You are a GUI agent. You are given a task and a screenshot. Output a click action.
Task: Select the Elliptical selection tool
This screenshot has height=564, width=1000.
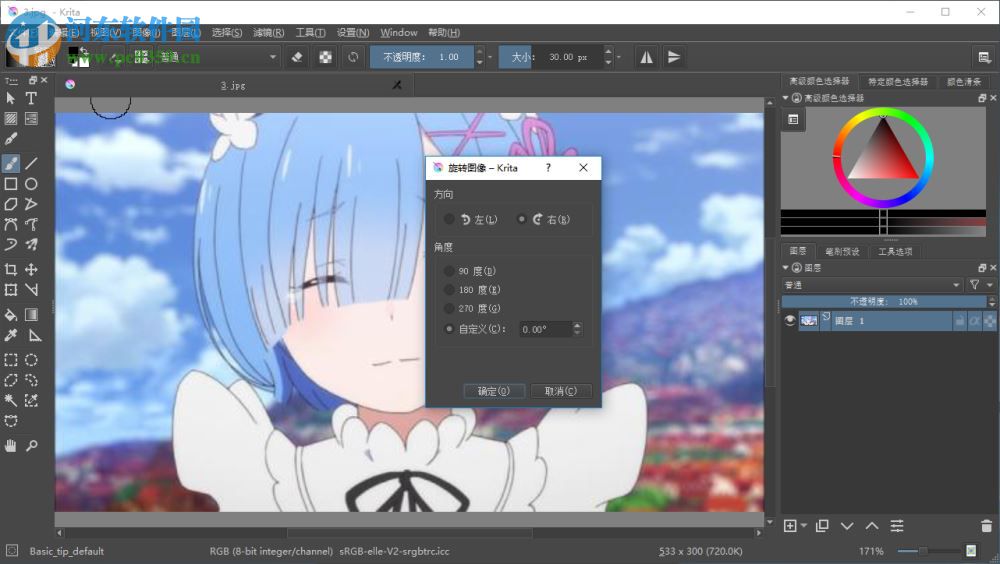[31, 360]
